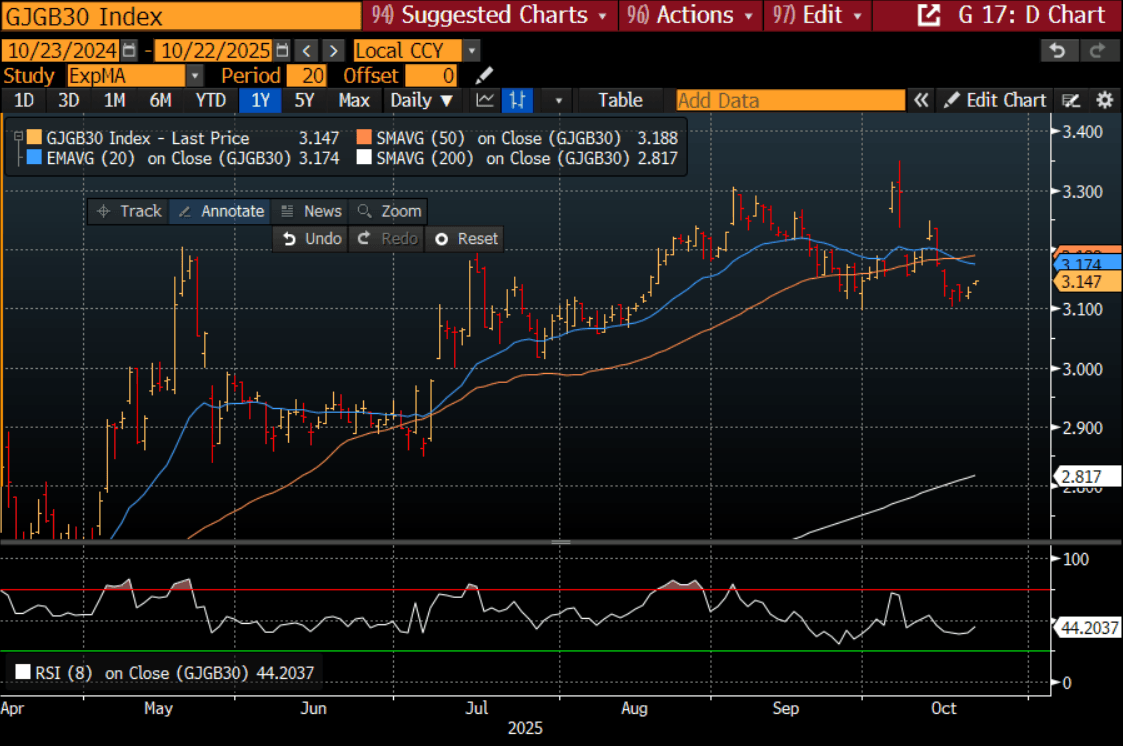Image resolution: width=1123 pixels, height=746 pixels.
Task: Select the bar chart type icon
Action: (x=518, y=100)
